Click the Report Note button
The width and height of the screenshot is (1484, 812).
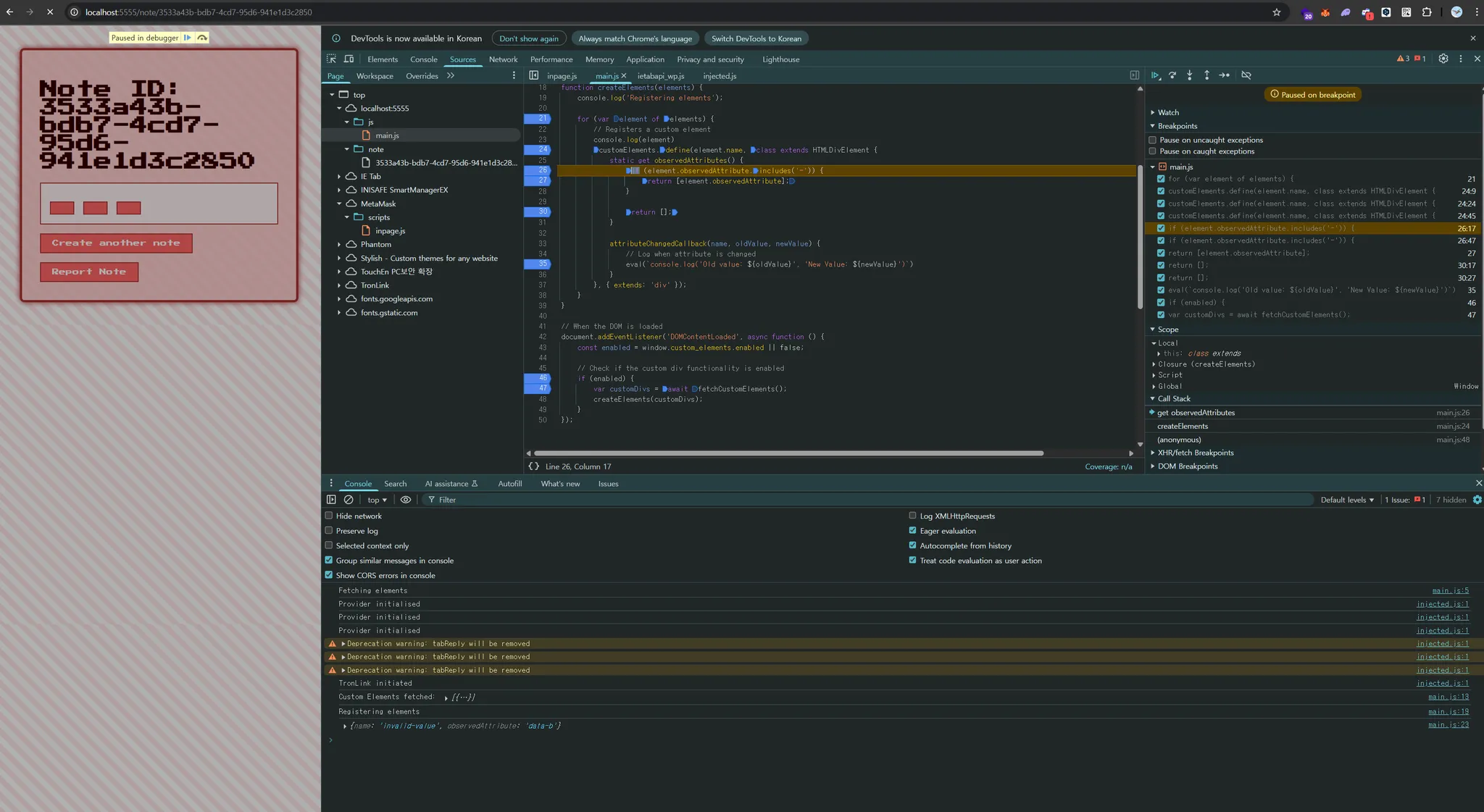point(89,272)
